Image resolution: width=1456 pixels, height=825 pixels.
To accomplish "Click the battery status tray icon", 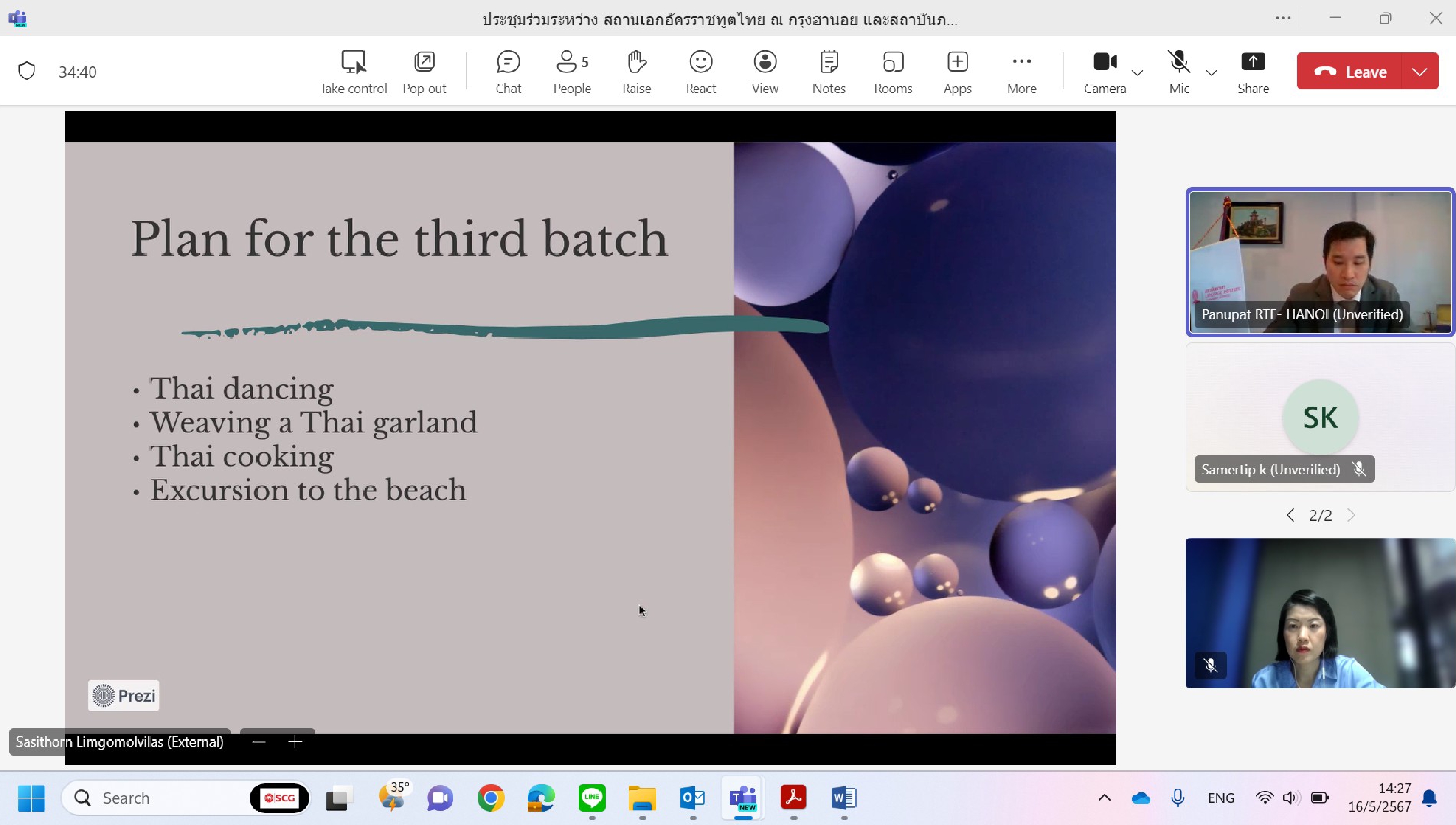I will (x=1319, y=798).
